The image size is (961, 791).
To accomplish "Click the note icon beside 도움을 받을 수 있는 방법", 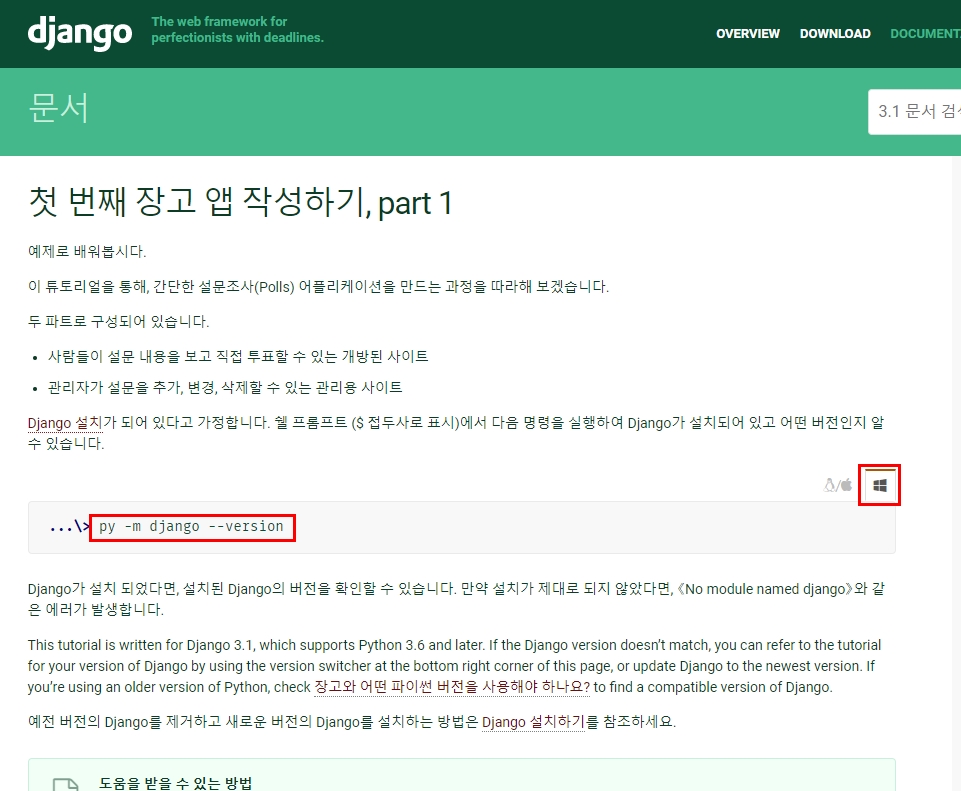I will [65, 784].
